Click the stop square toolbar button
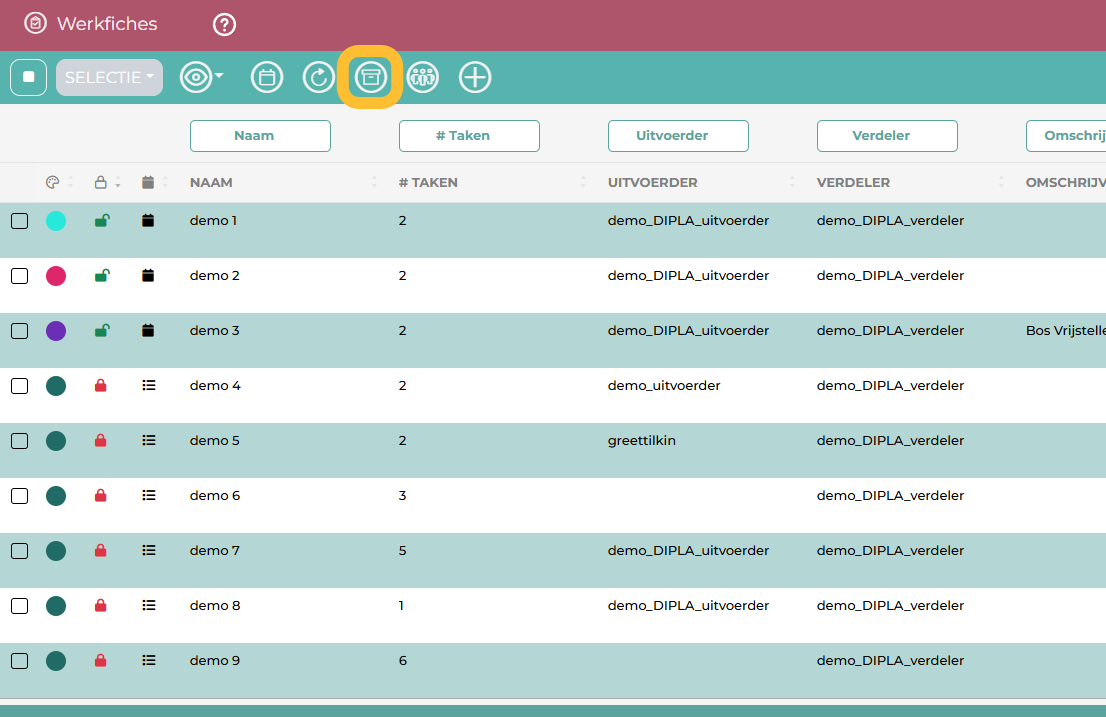 tap(29, 77)
